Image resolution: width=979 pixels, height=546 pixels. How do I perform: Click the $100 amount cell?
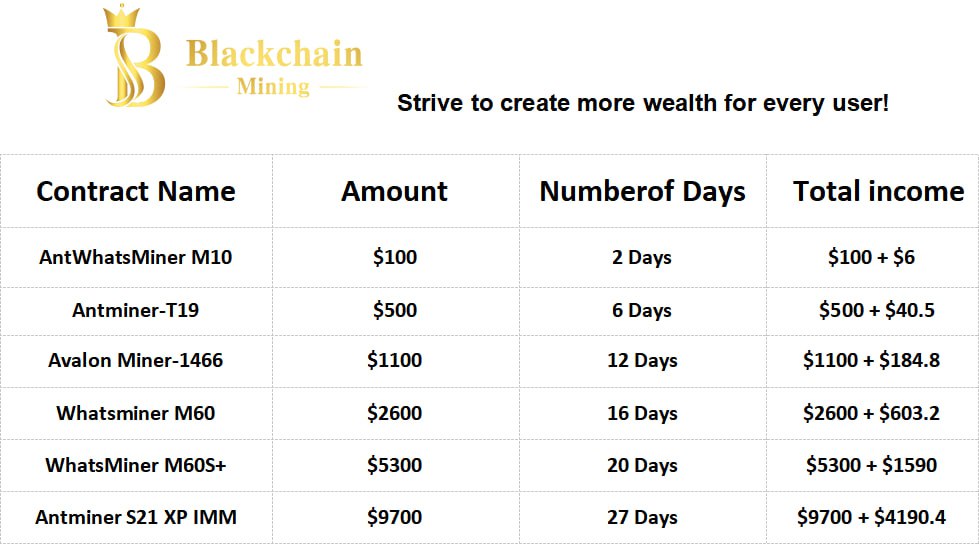click(x=395, y=257)
